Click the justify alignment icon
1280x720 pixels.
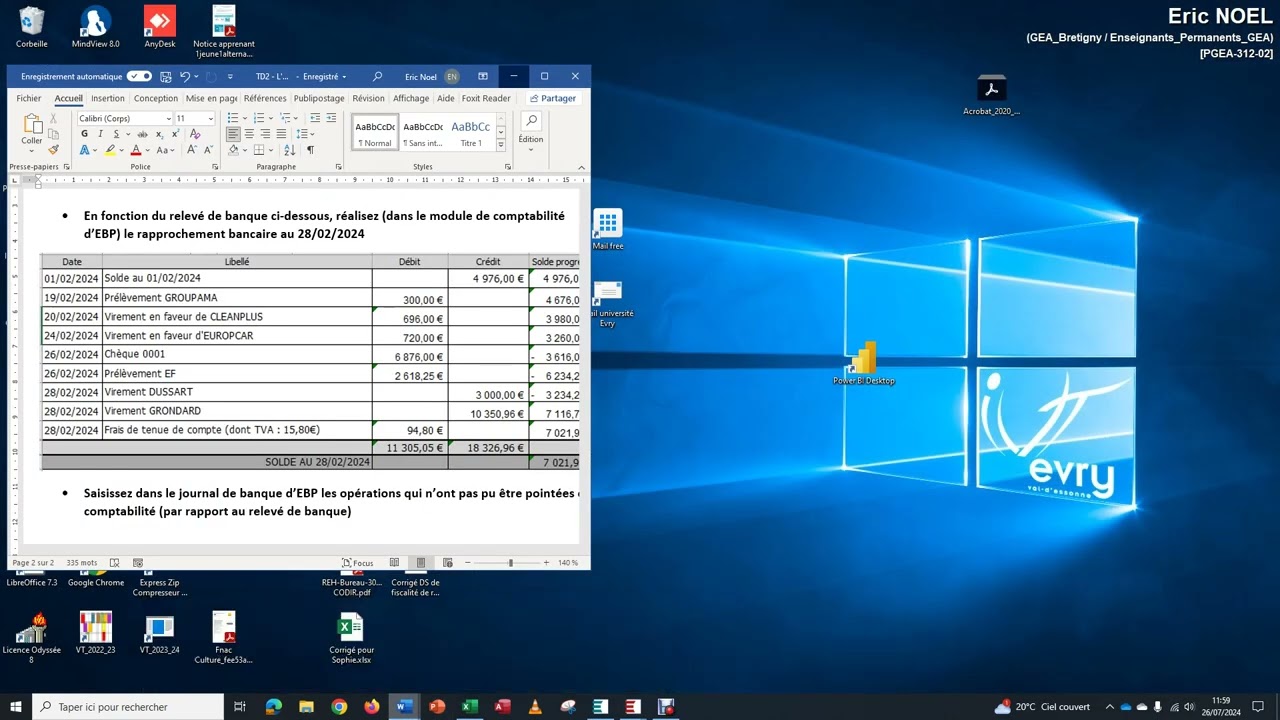click(281, 134)
